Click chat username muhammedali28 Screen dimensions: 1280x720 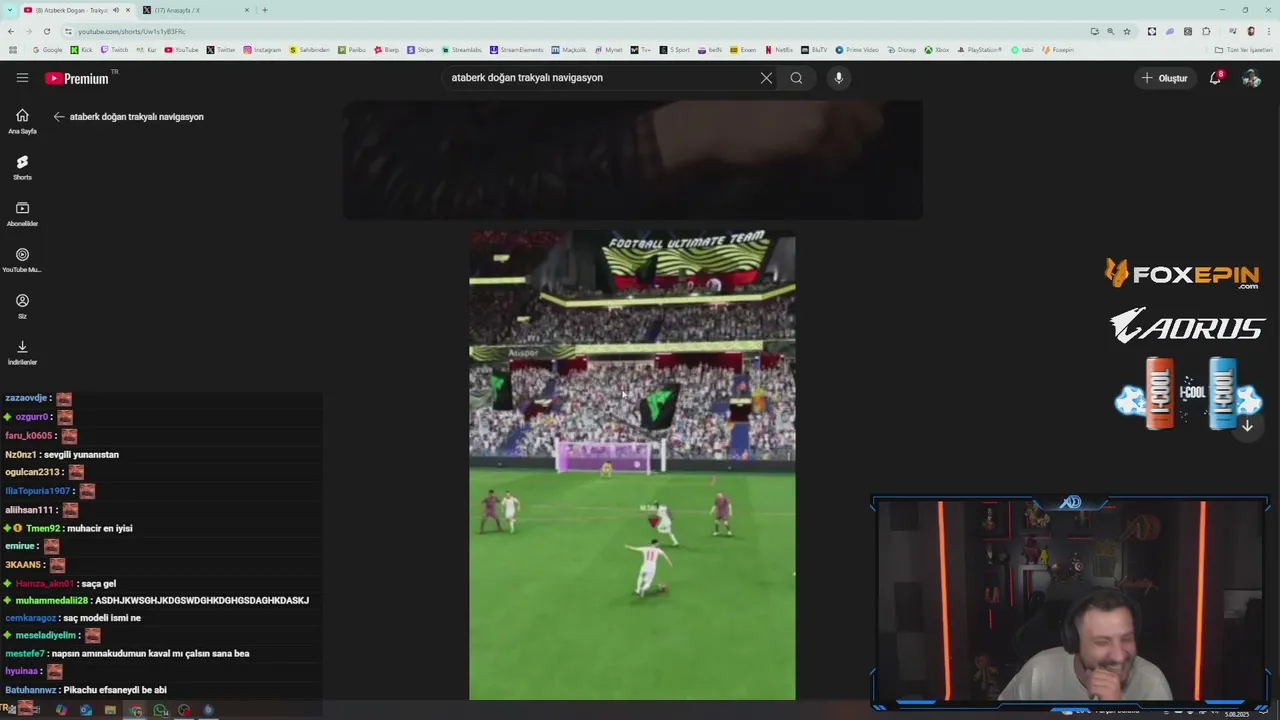[x=52, y=600]
